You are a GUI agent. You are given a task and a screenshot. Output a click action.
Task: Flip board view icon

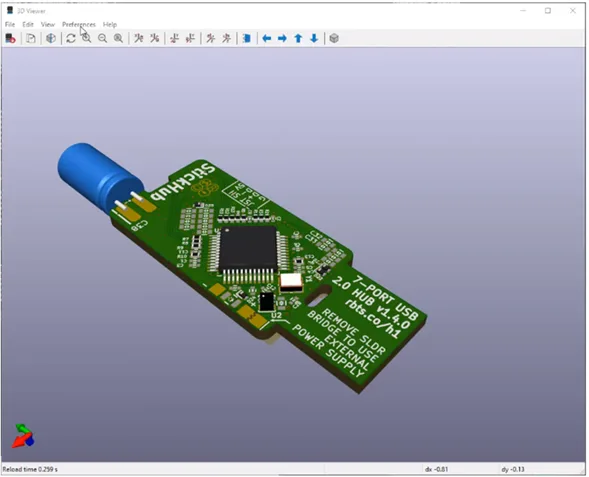click(246, 38)
